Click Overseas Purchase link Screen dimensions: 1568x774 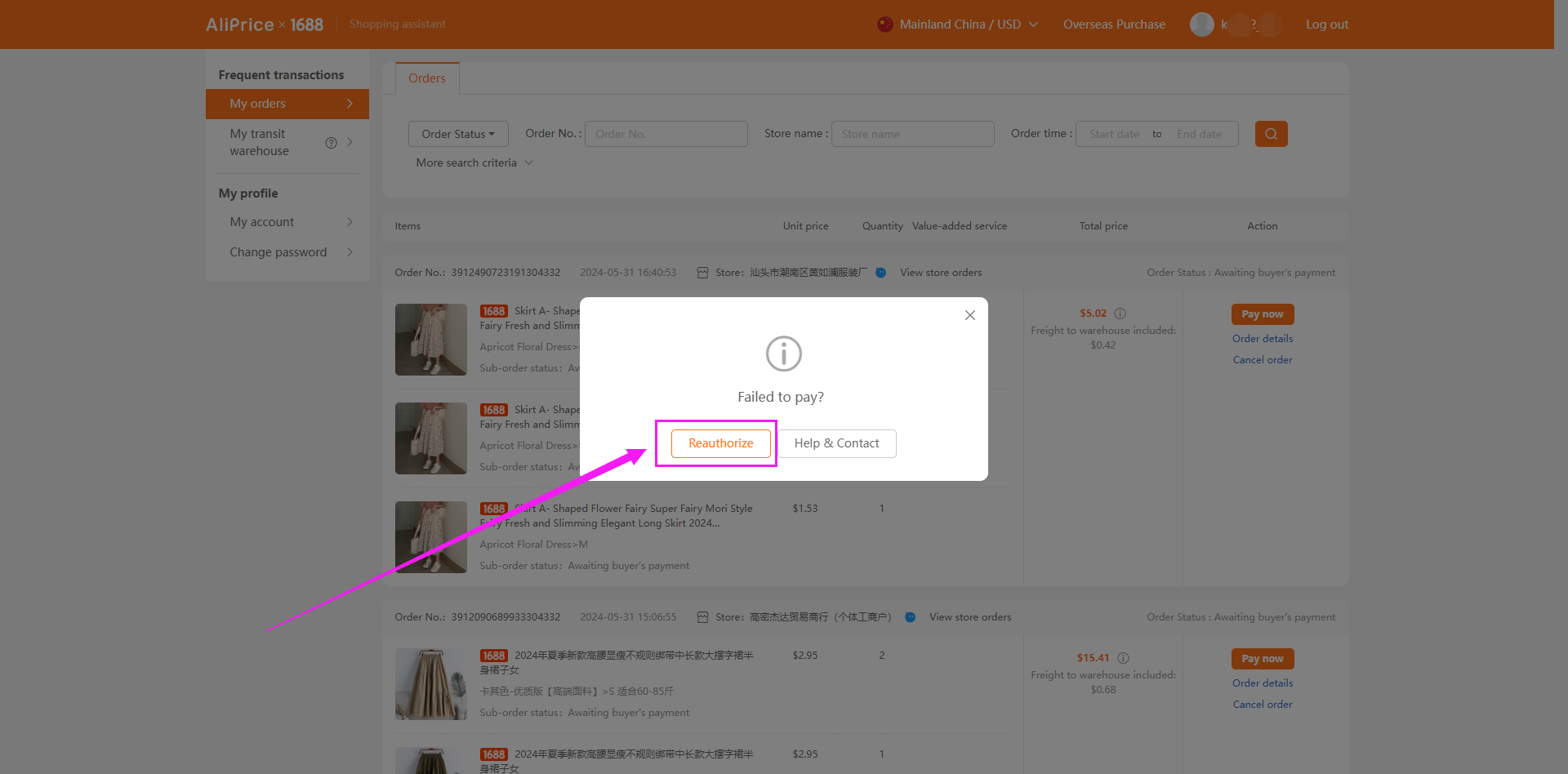pos(1114,24)
